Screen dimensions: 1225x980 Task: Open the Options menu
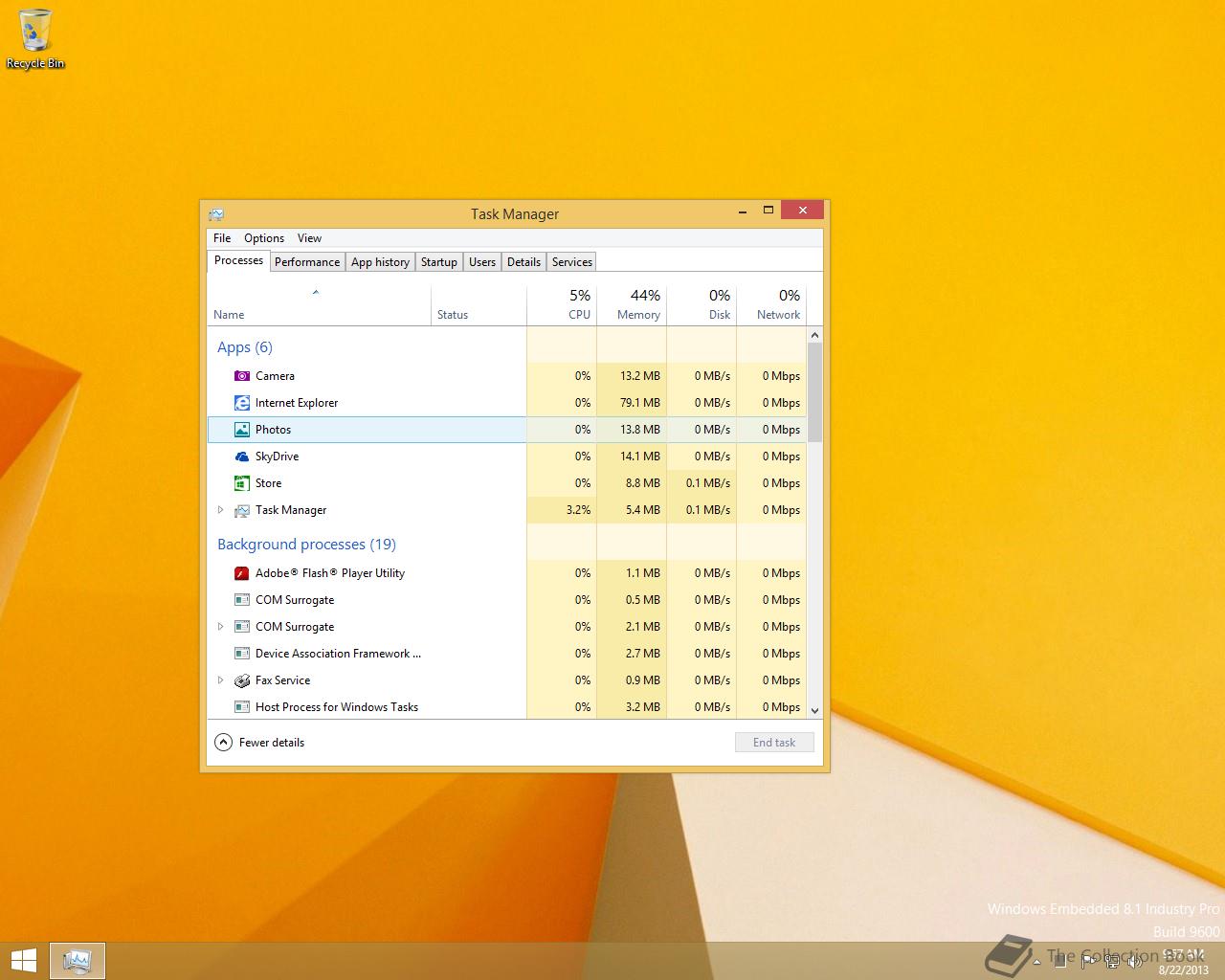coord(264,238)
